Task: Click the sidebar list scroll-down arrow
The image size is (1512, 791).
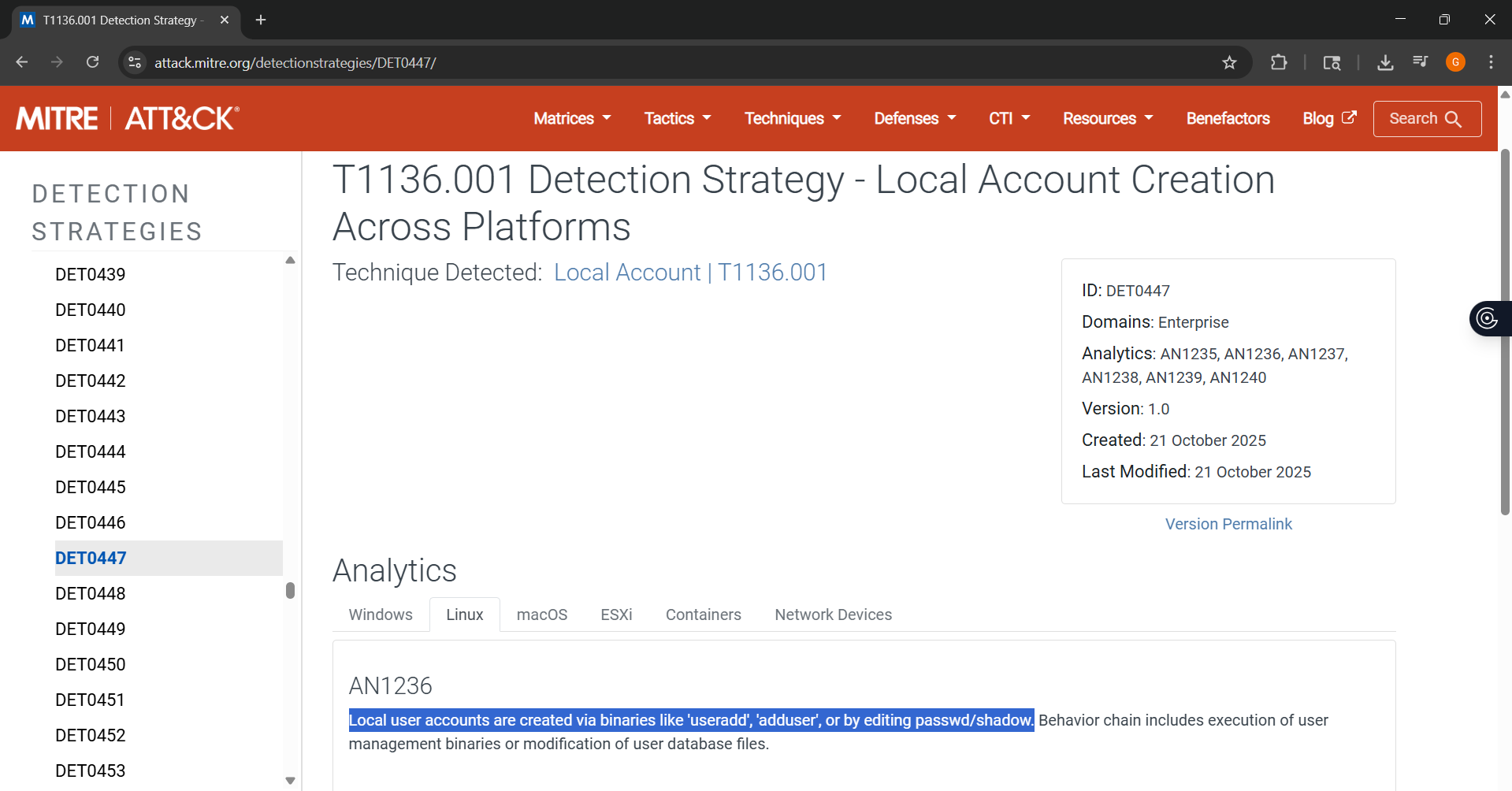Action: (x=290, y=781)
